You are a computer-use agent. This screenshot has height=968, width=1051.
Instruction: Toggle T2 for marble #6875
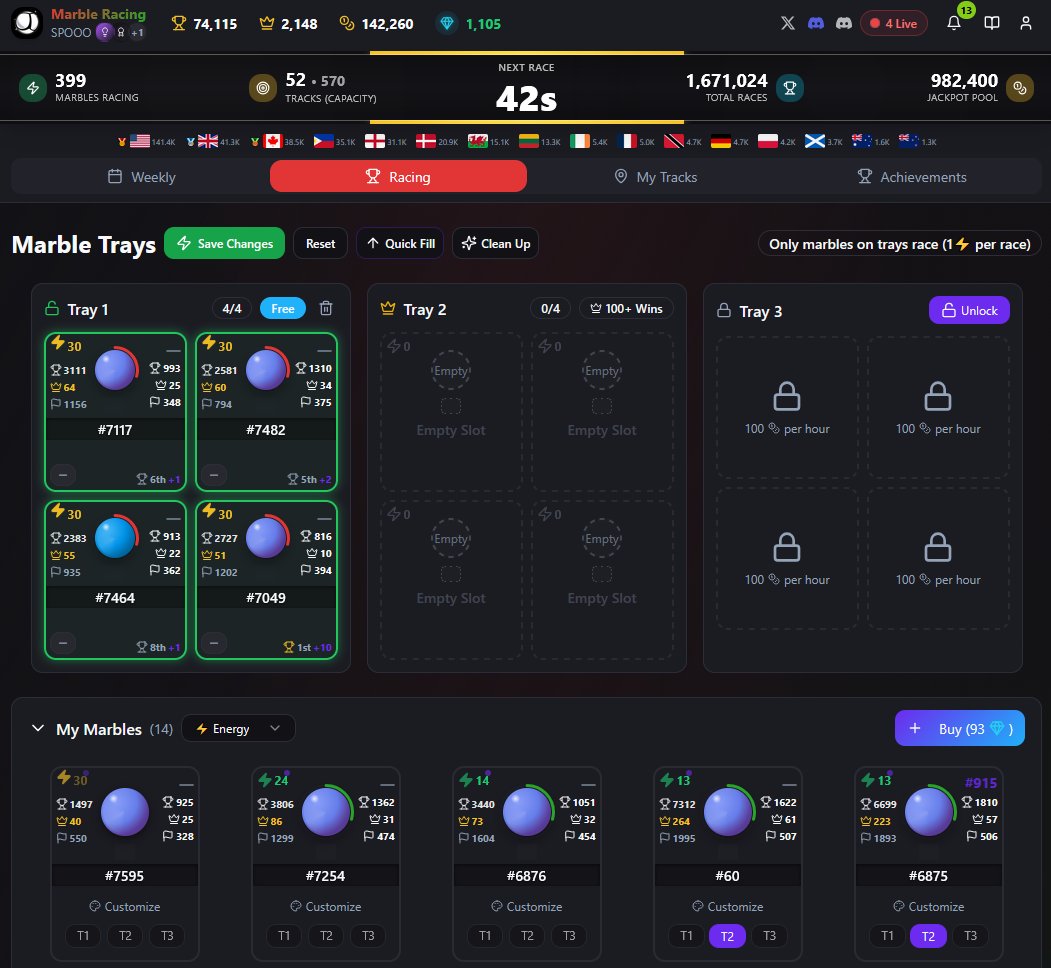point(928,935)
